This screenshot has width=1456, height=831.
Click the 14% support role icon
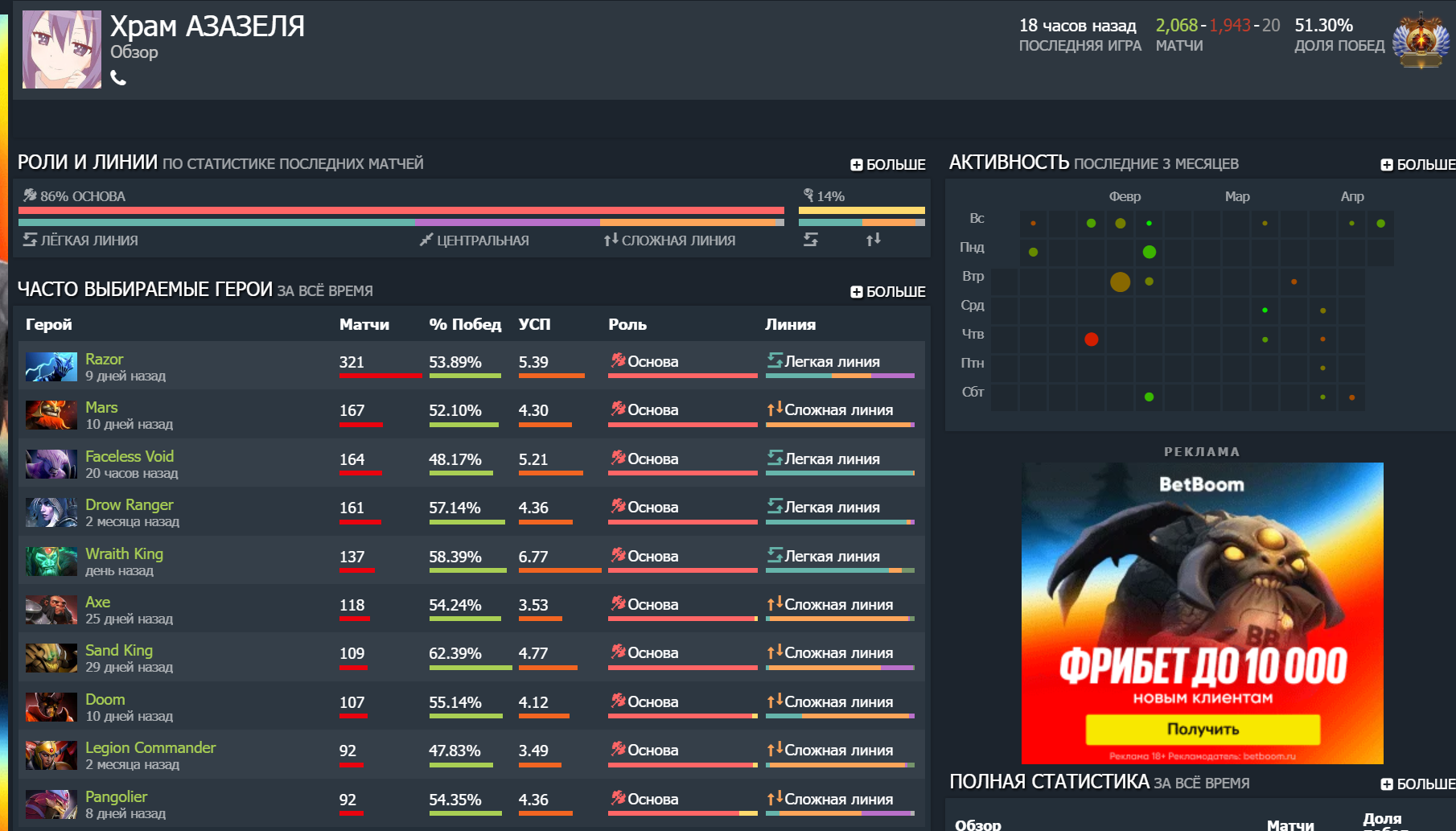pyautogui.click(x=808, y=195)
